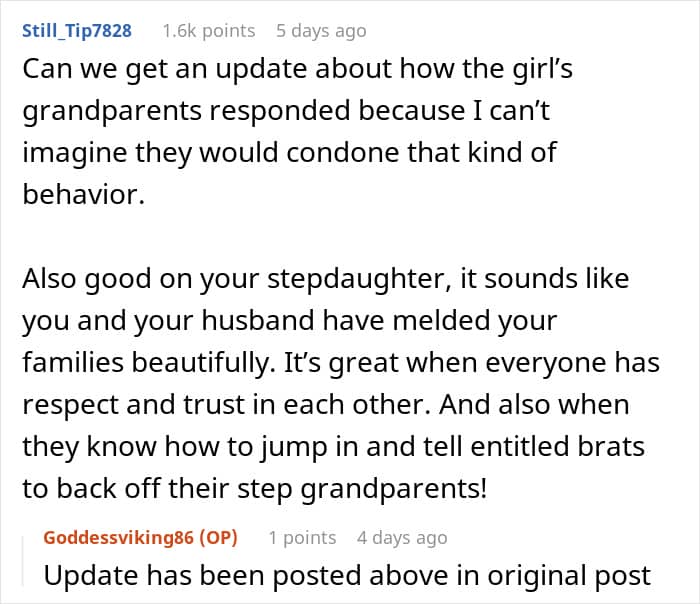
Task: Click the 1 points reply score
Action: [302, 537]
